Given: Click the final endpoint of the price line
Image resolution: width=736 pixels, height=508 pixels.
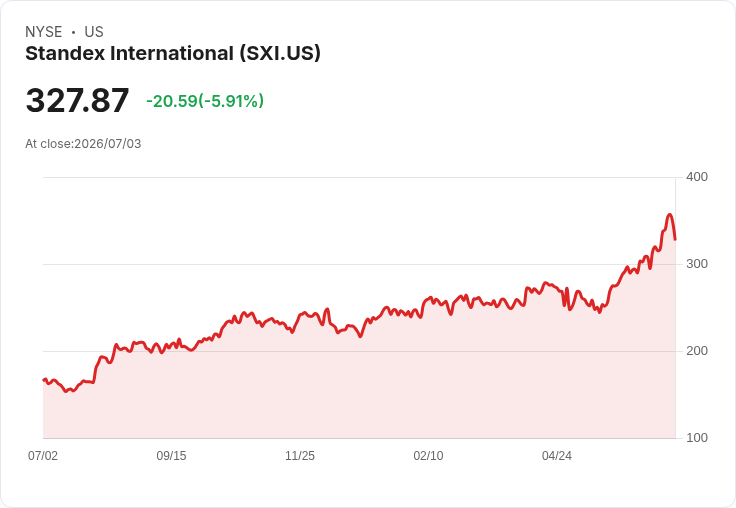Looking at the screenshot, I should coord(675,239).
